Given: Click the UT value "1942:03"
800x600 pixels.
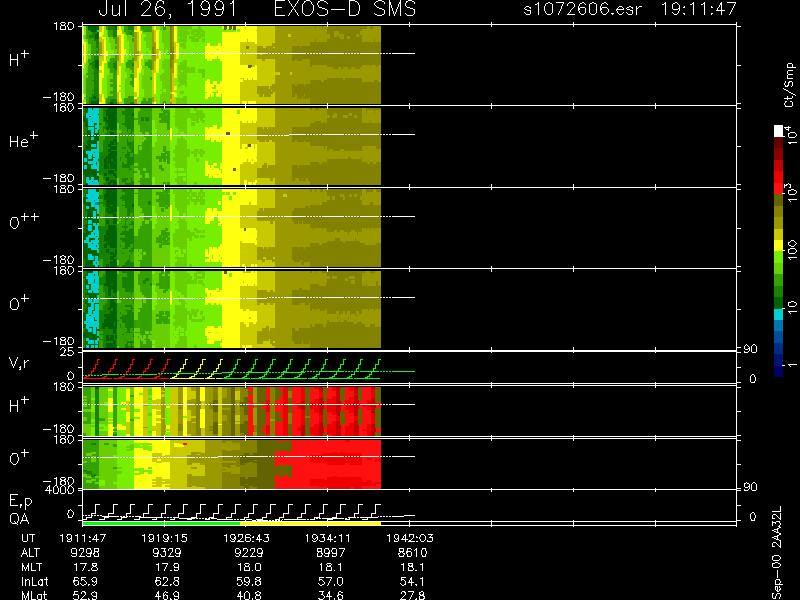Looking at the screenshot, I should pos(410,538).
